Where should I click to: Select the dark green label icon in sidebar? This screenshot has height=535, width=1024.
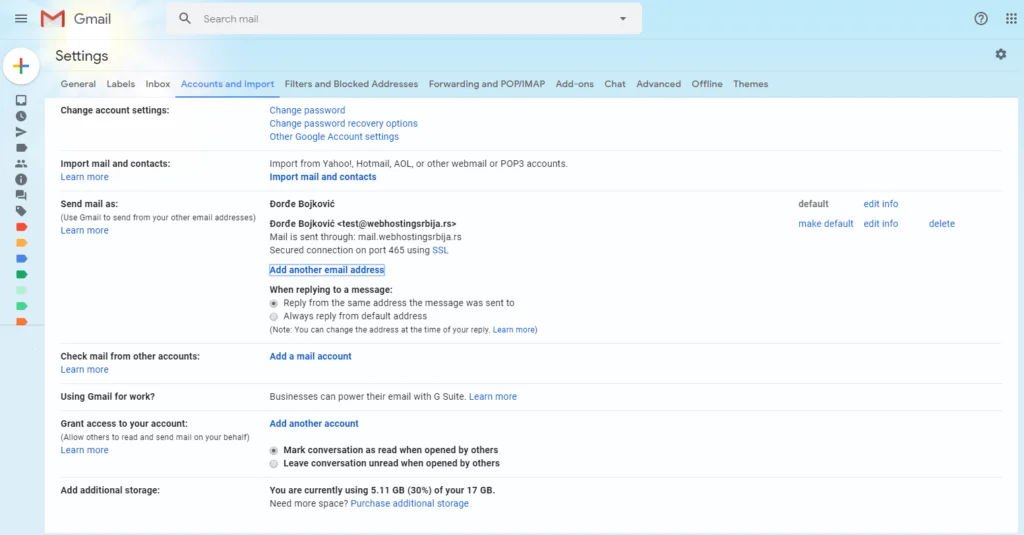[x=21, y=274]
